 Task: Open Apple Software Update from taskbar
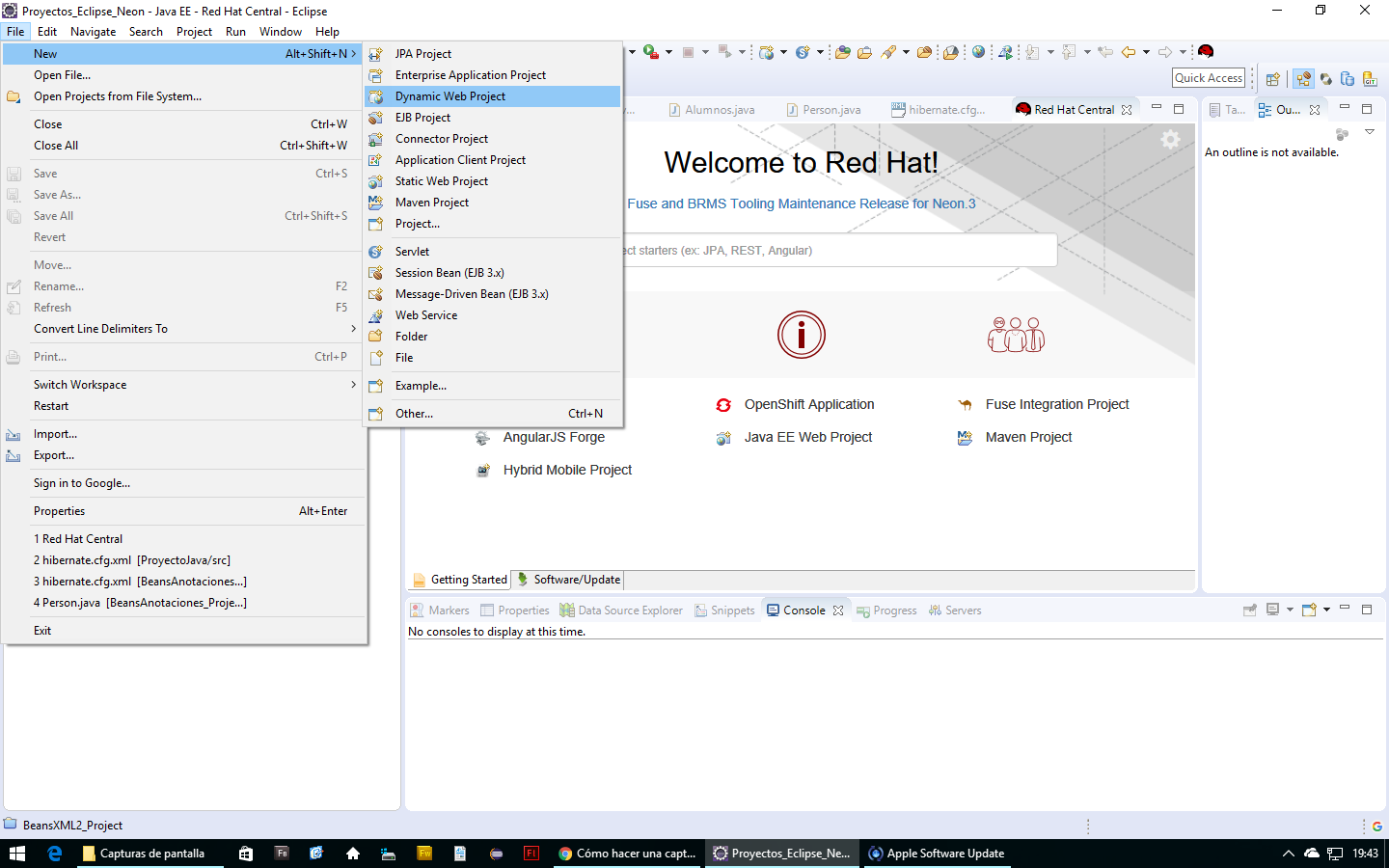tap(938, 854)
